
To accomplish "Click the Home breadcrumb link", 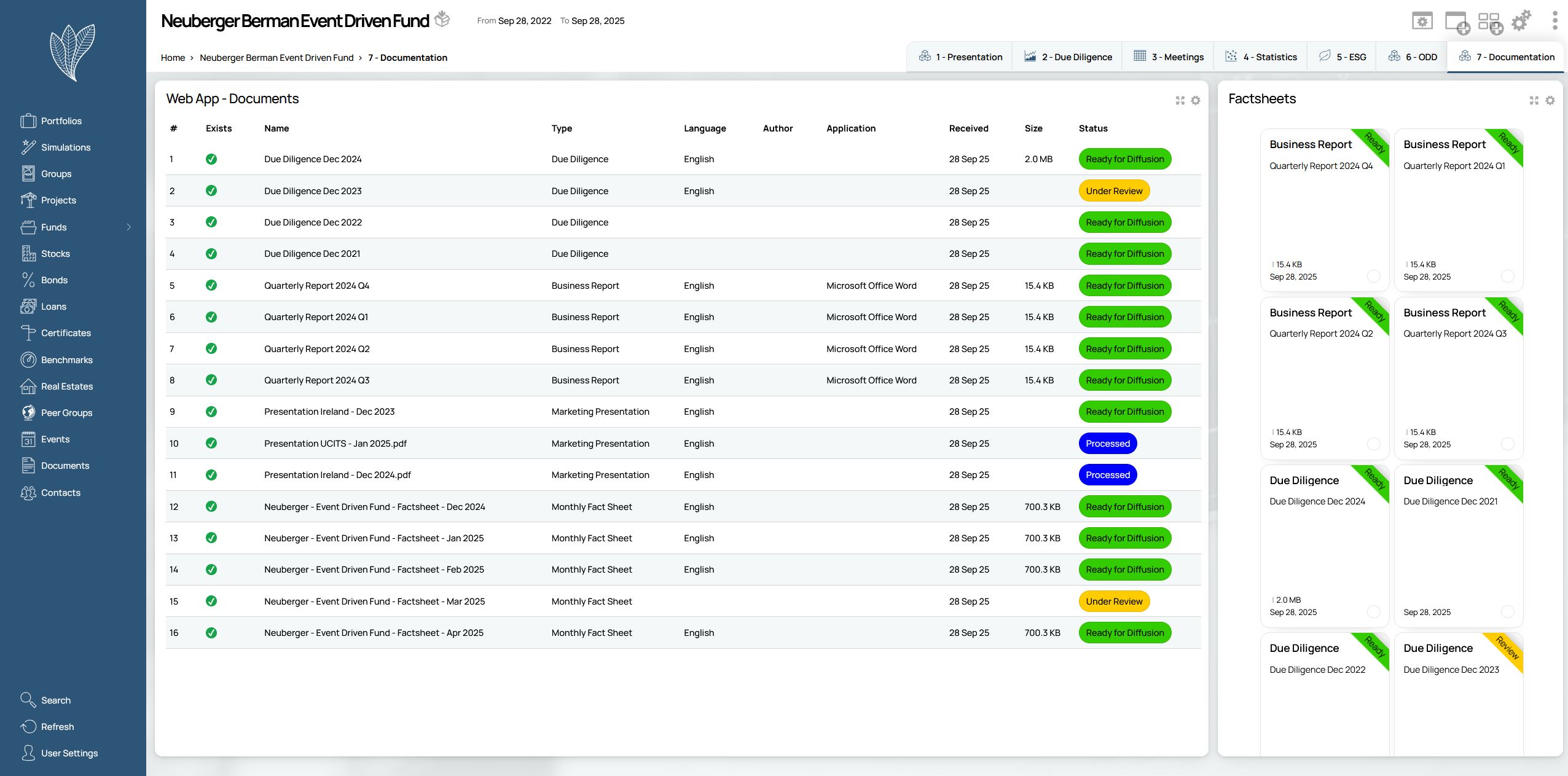I will point(173,58).
